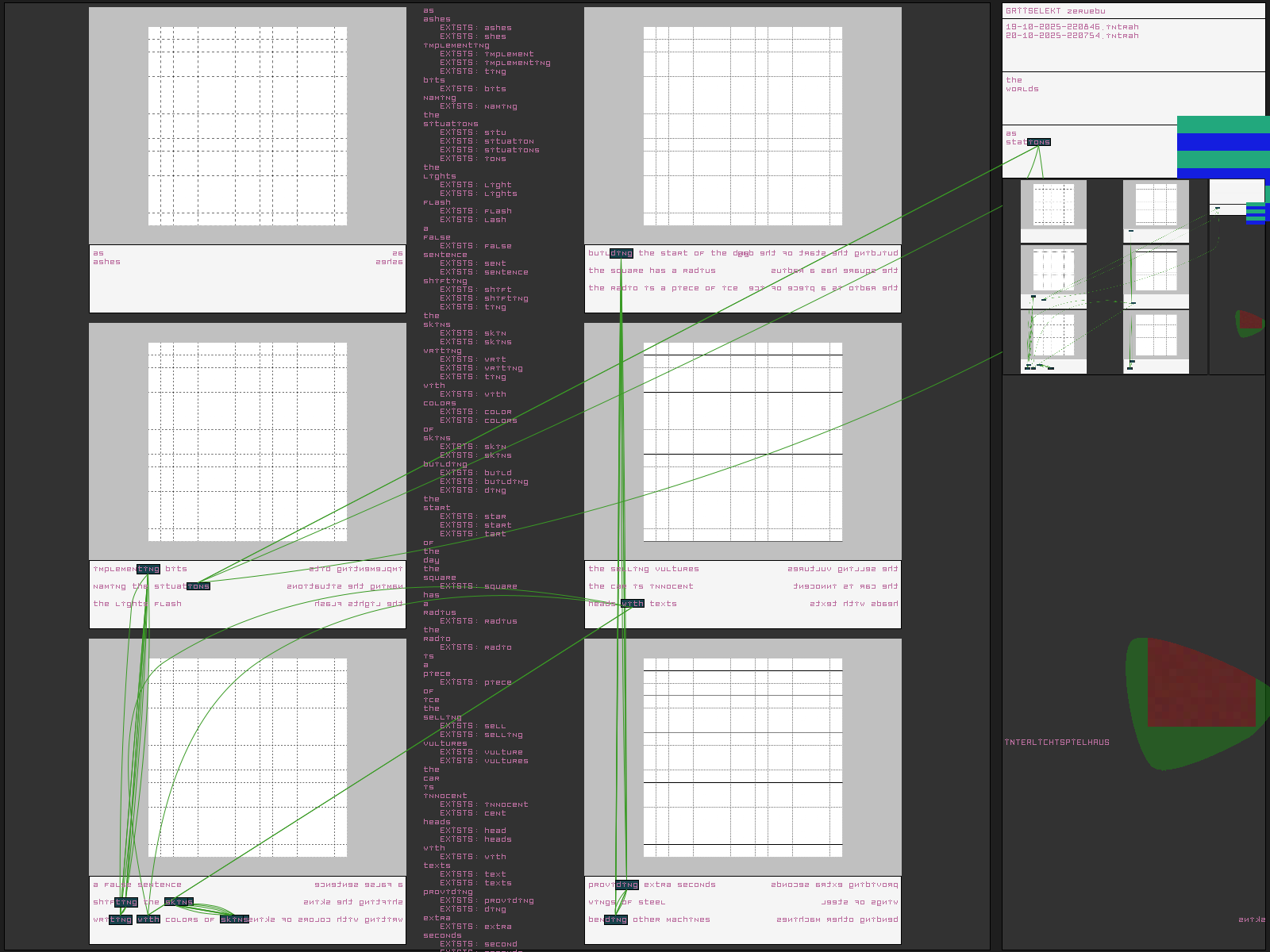Select highlighted "ding" token in "building the start"
The height and width of the screenshot is (952, 1270).
622,253
